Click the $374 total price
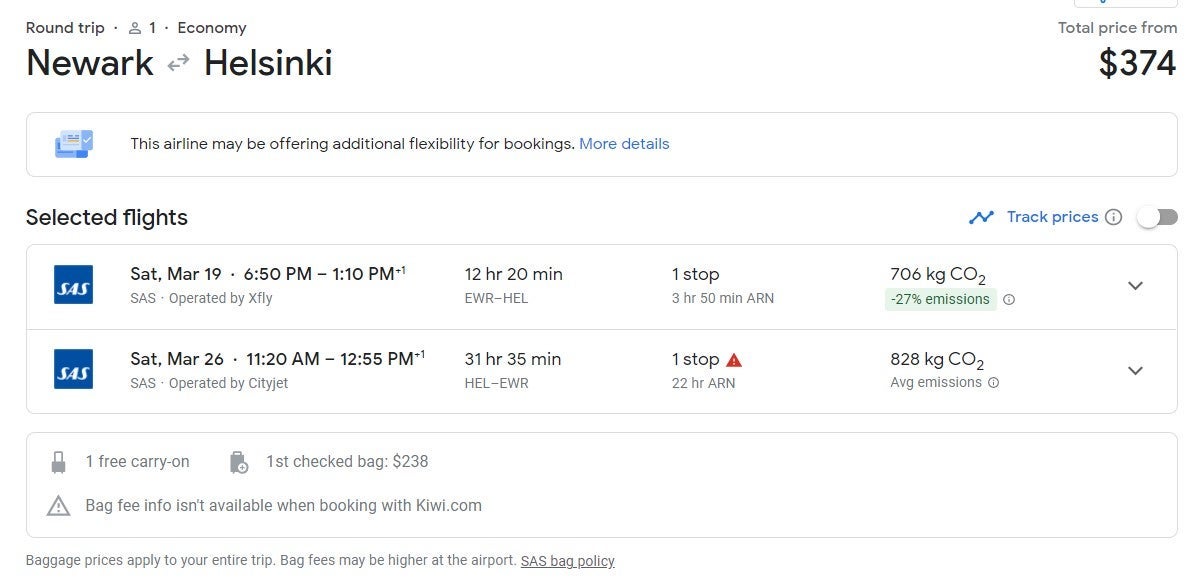This screenshot has width=1200, height=580. pos(1137,63)
